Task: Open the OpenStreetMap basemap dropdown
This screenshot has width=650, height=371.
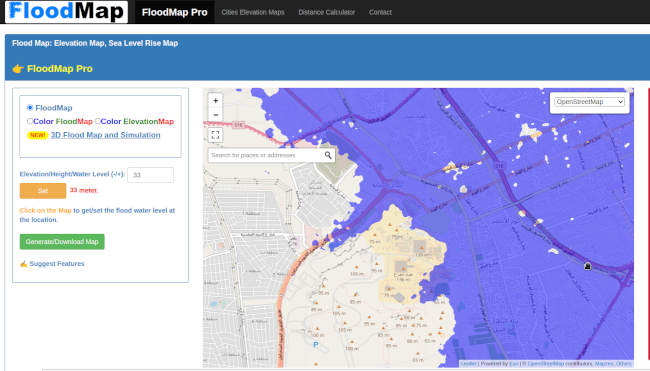Action: click(x=589, y=102)
